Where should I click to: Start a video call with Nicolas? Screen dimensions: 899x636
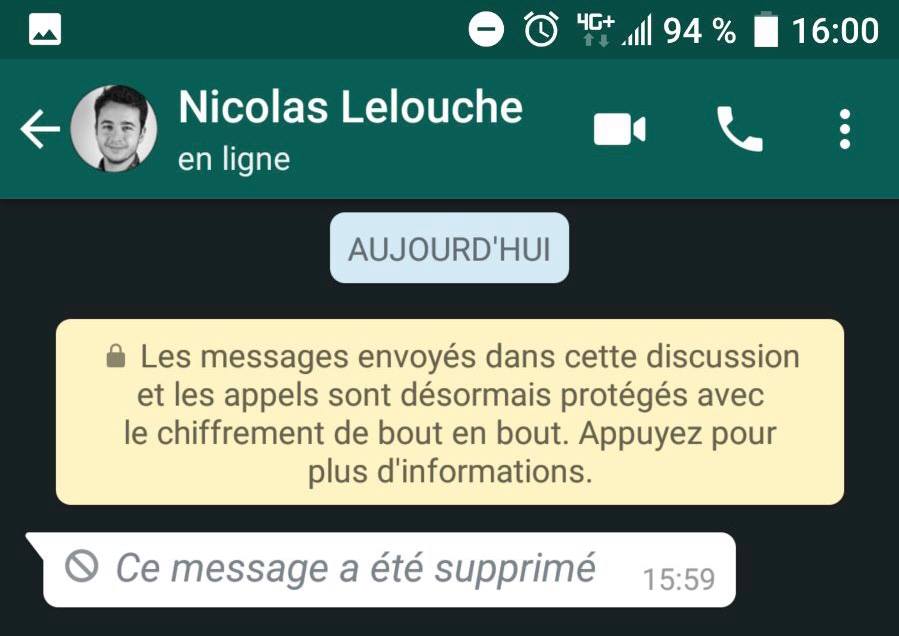point(619,129)
